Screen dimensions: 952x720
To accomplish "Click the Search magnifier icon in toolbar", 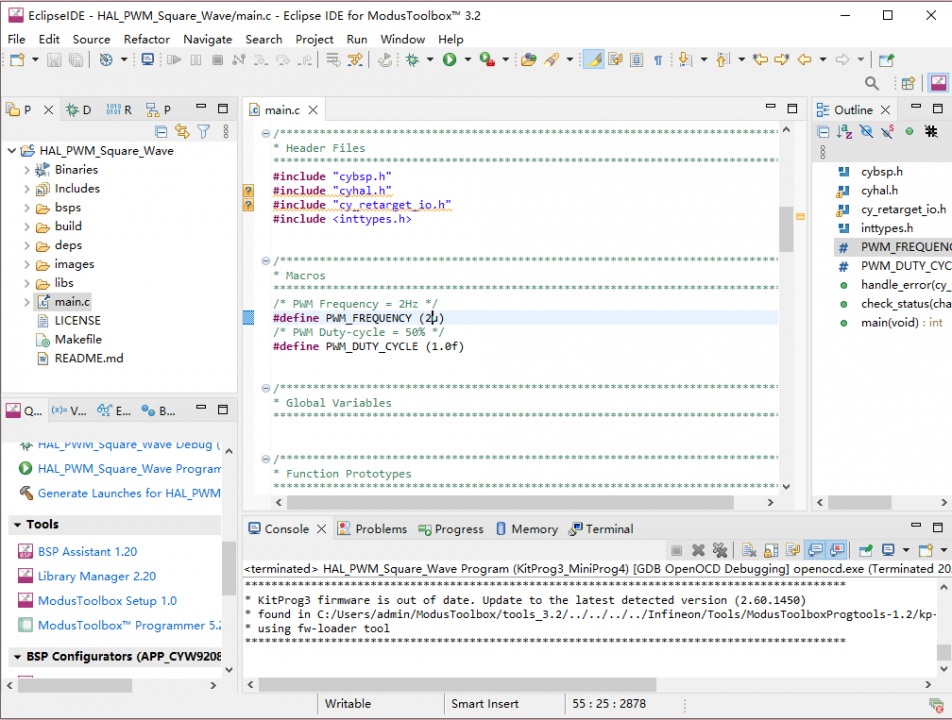I will (x=871, y=83).
